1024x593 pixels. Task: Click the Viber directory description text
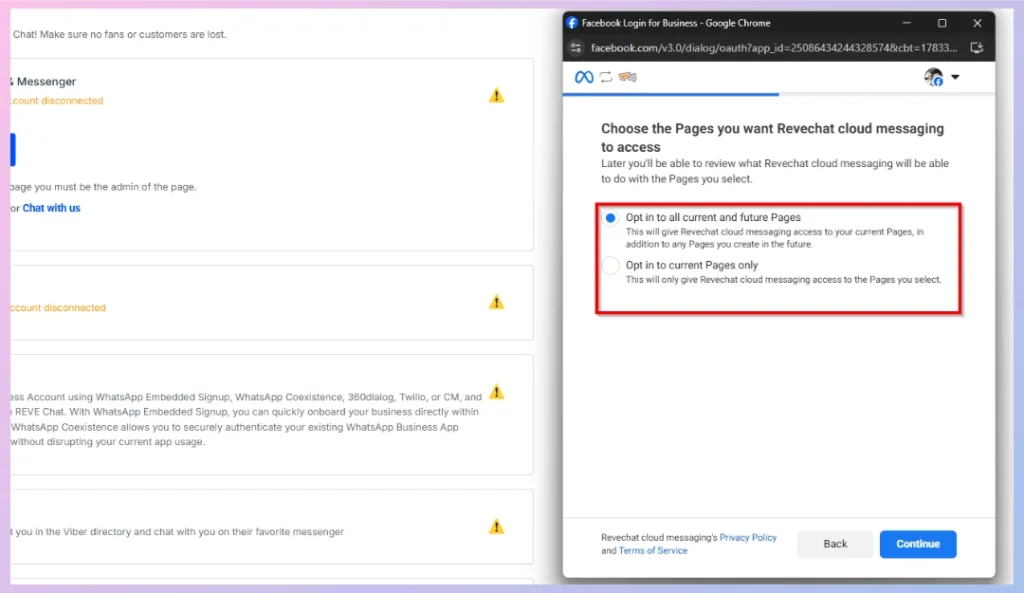click(177, 532)
